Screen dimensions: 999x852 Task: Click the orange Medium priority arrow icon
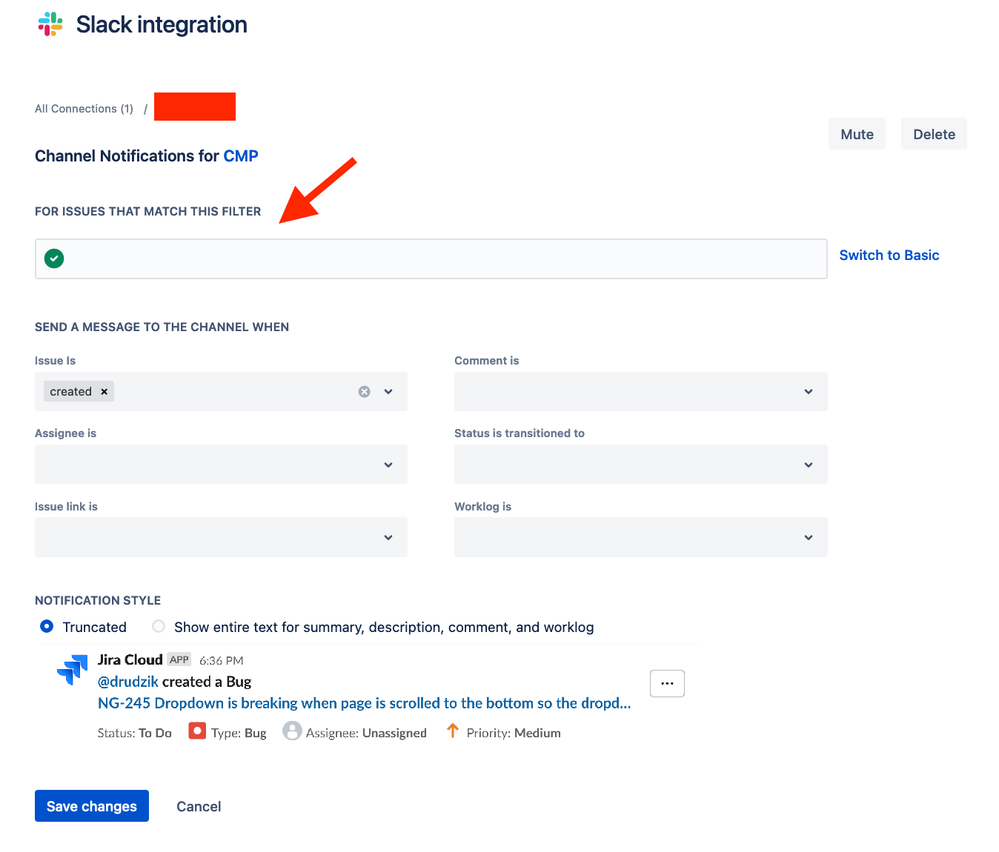tap(452, 730)
